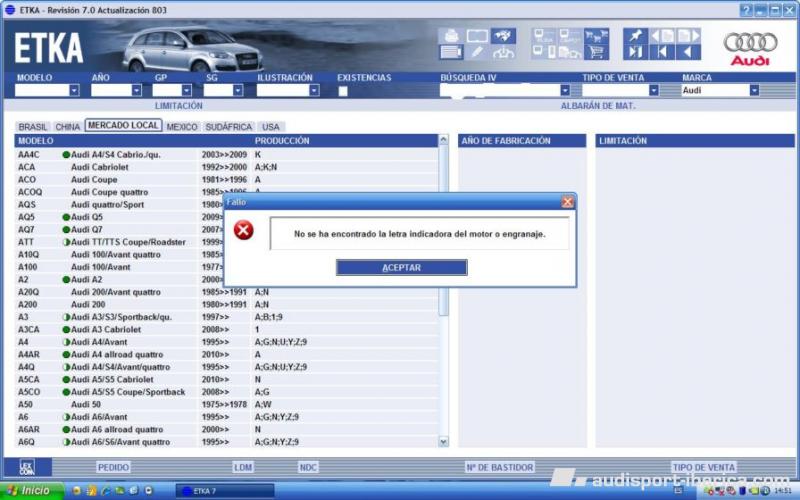Screen dimensions: 800x500
Task: Open the AÑO dropdown
Action: [x=136, y=90]
